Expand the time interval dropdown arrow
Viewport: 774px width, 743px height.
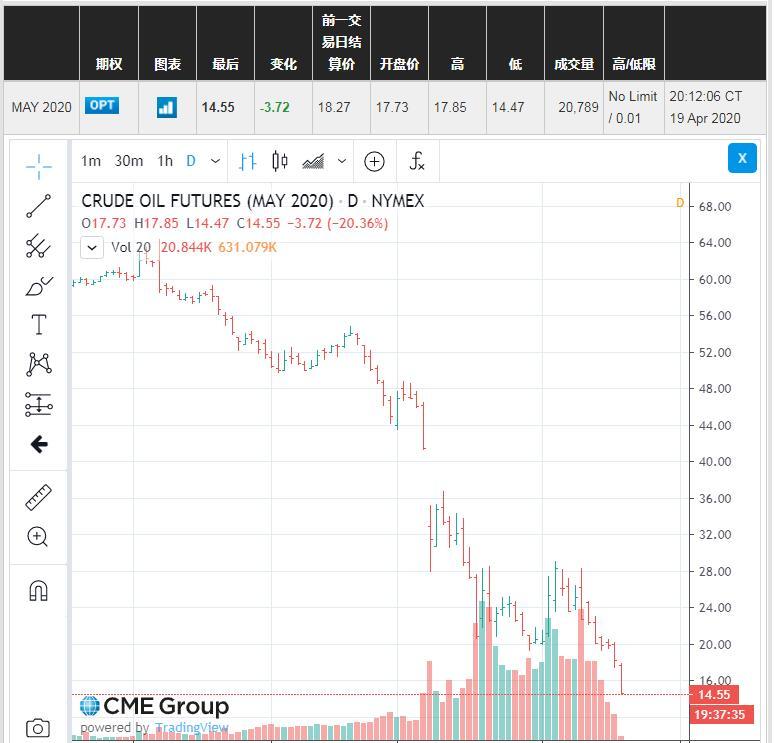tap(216, 161)
